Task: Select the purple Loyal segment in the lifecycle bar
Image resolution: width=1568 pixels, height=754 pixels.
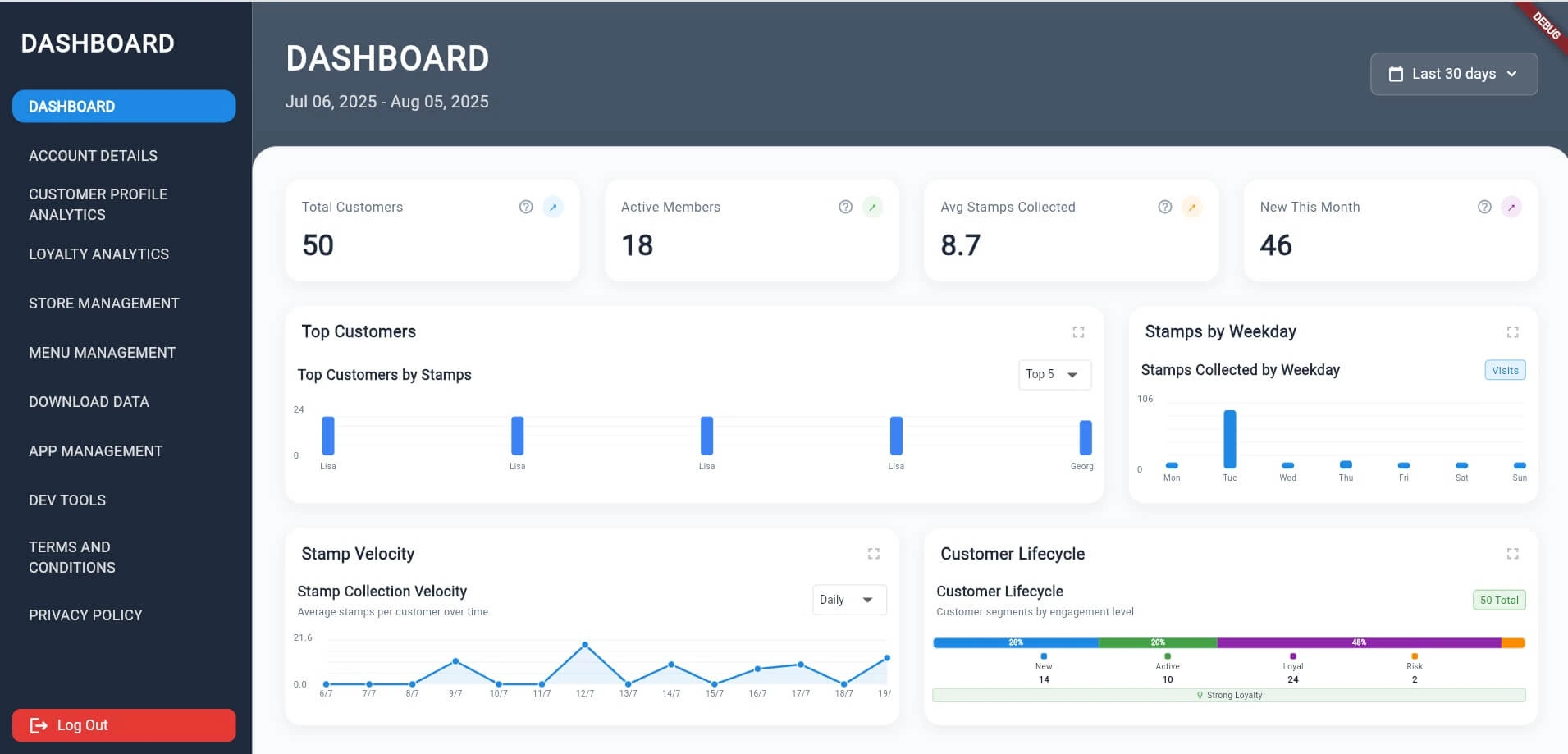Action: [1358, 643]
